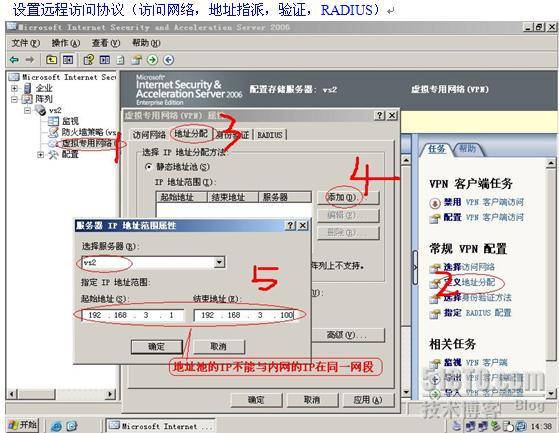The height and width of the screenshot is (433, 559).
Task: Click the Internet Explorer quick launch icon
Action: pyautogui.click(x=56, y=426)
